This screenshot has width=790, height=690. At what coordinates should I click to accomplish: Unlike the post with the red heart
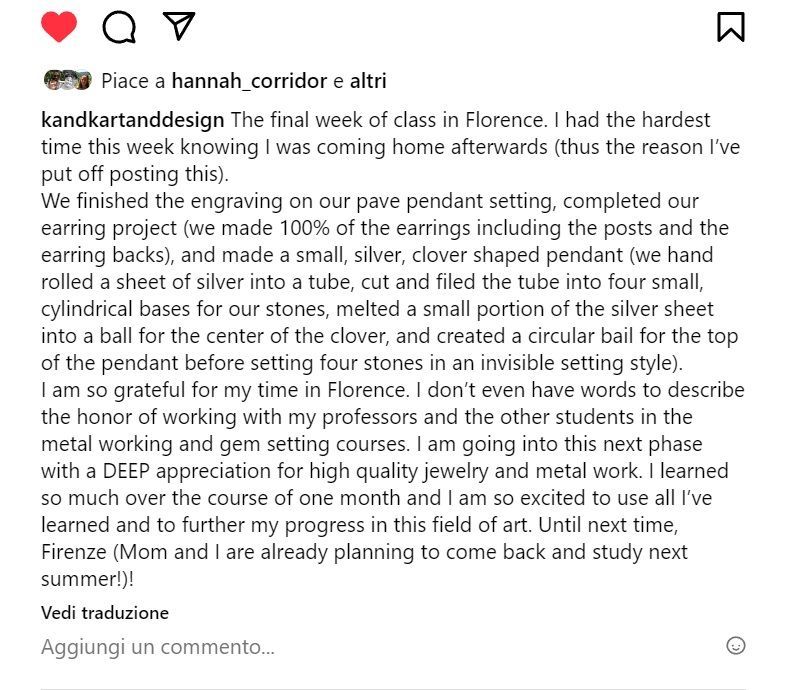click(59, 27)
